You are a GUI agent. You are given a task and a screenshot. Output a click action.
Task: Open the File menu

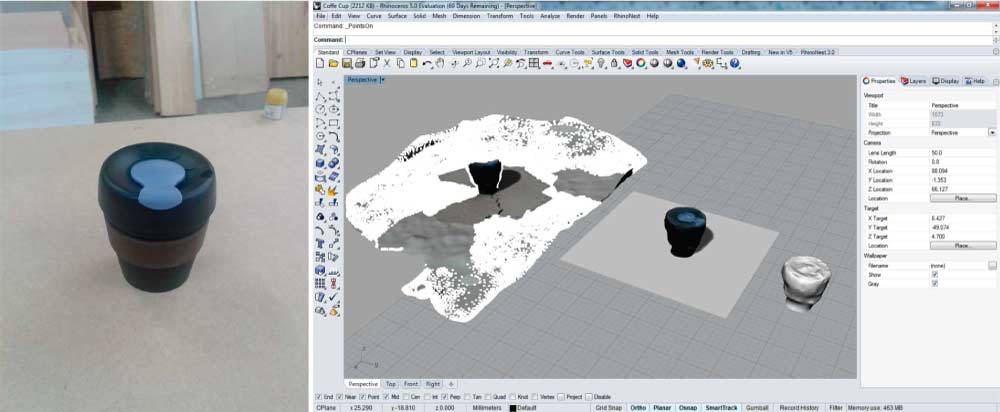tap(320, 16)
